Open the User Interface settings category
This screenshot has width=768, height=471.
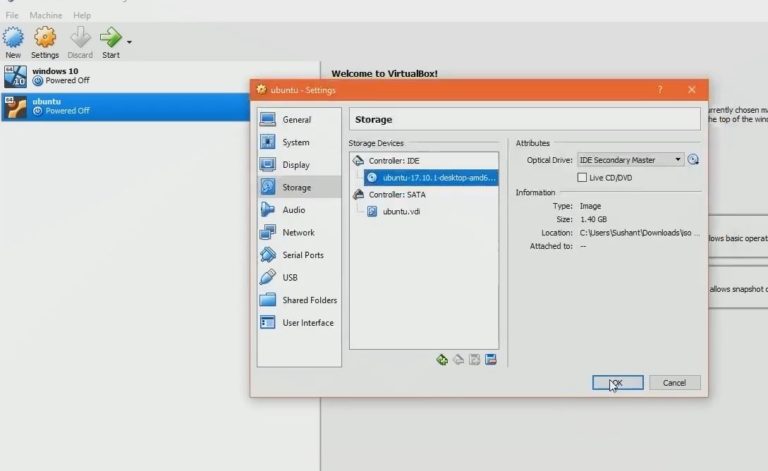299,322
